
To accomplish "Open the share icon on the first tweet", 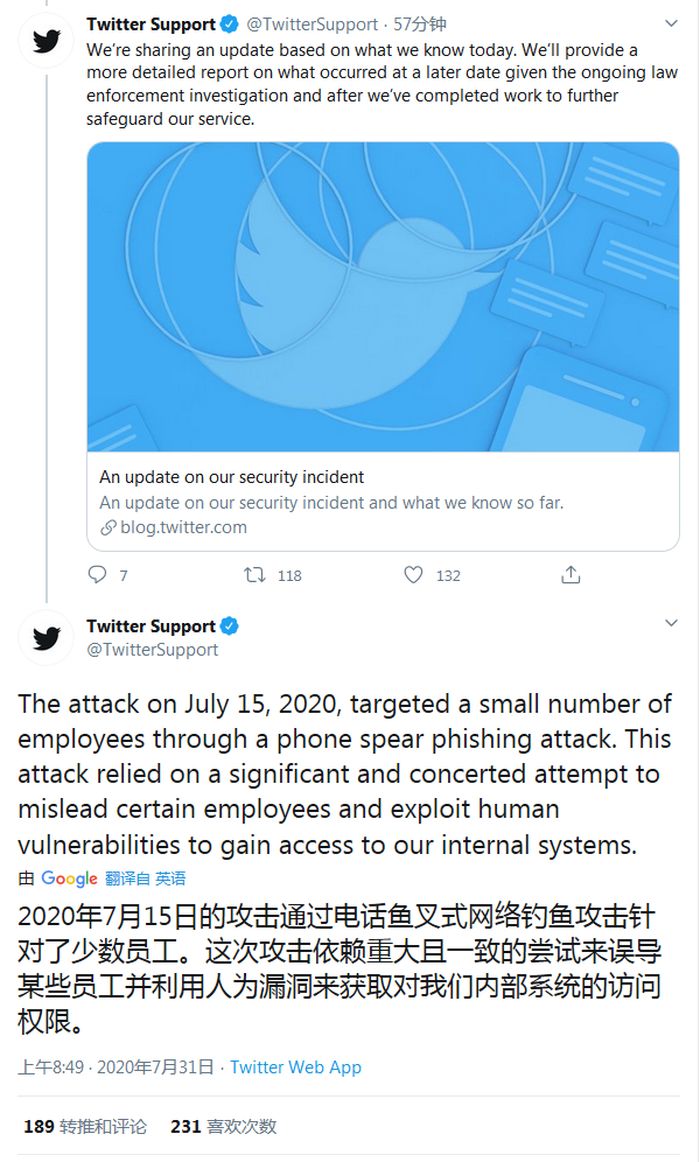I will click(571, 575).
